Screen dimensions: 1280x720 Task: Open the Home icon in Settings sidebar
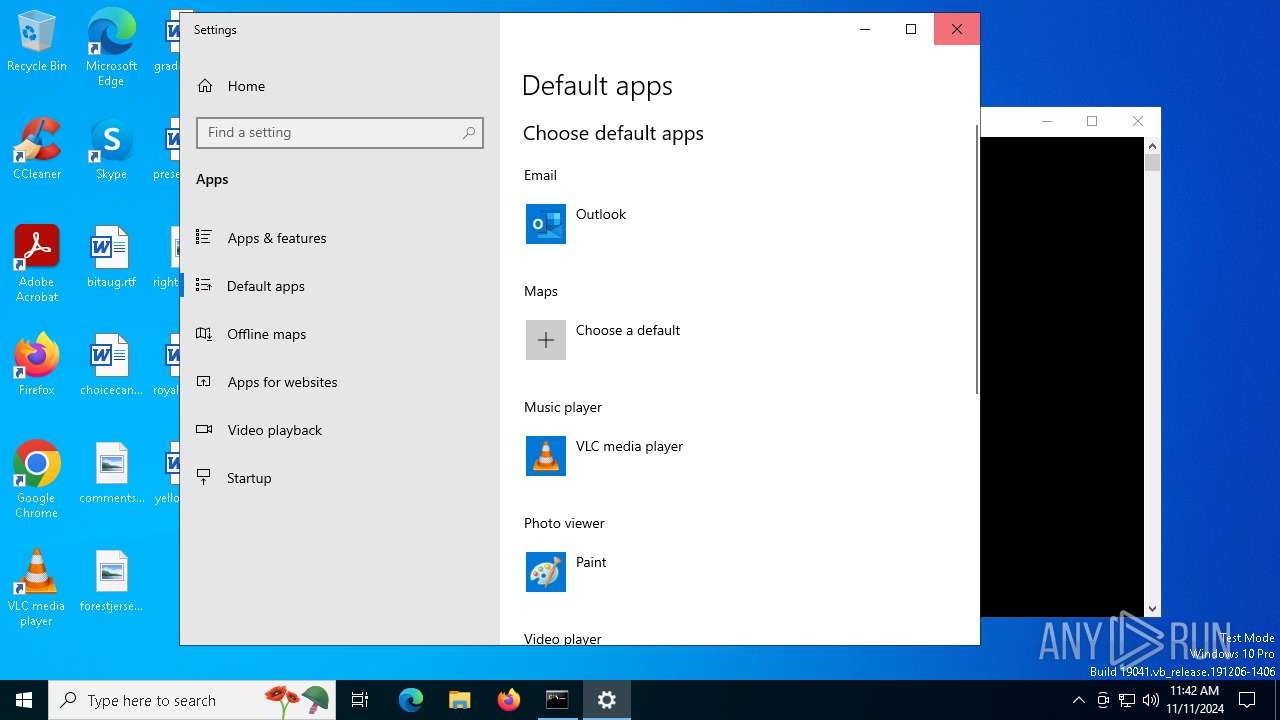205,86
